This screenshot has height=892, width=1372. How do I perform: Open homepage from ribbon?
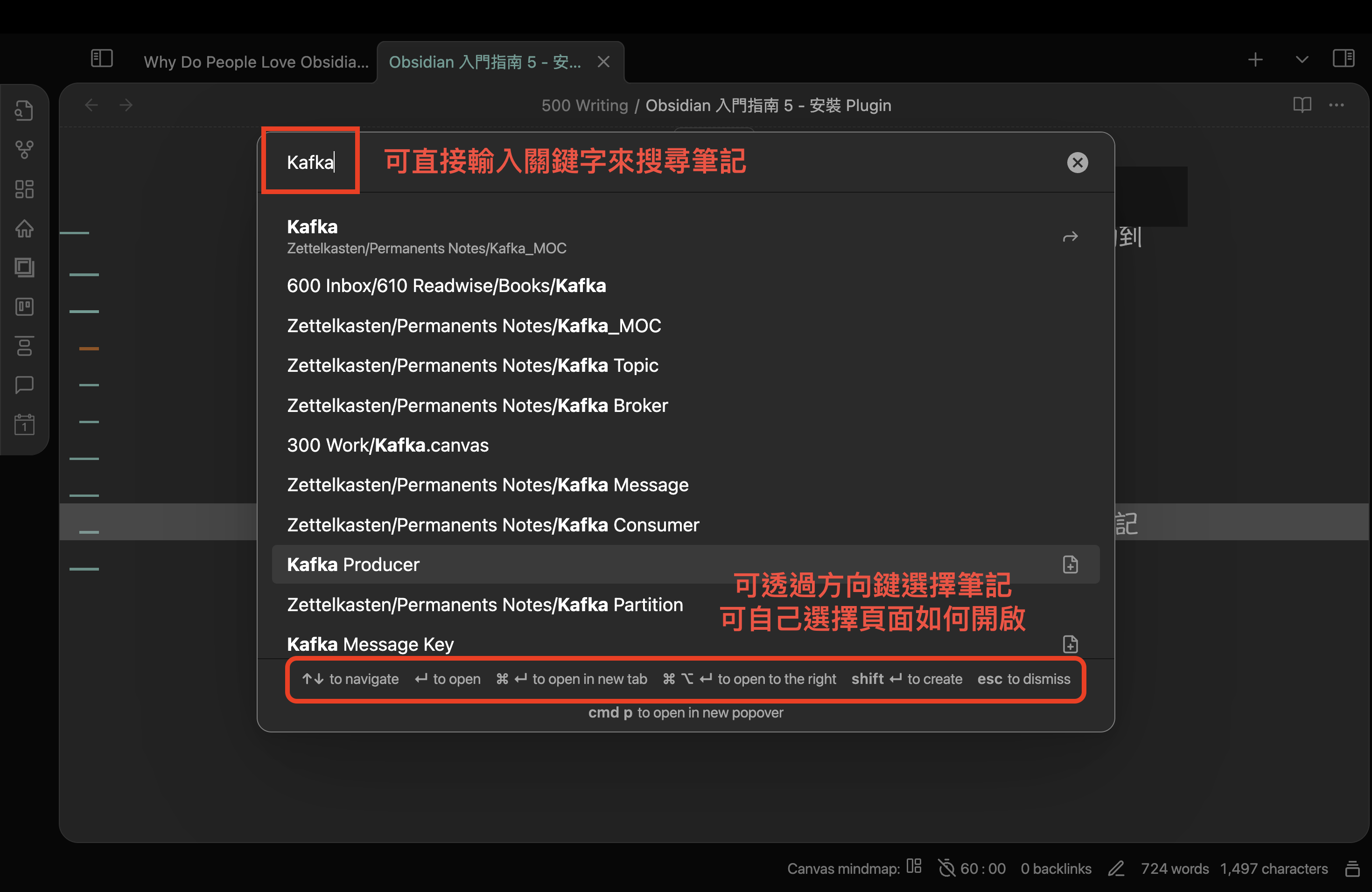pyautogui.click(x=24, y=228)
